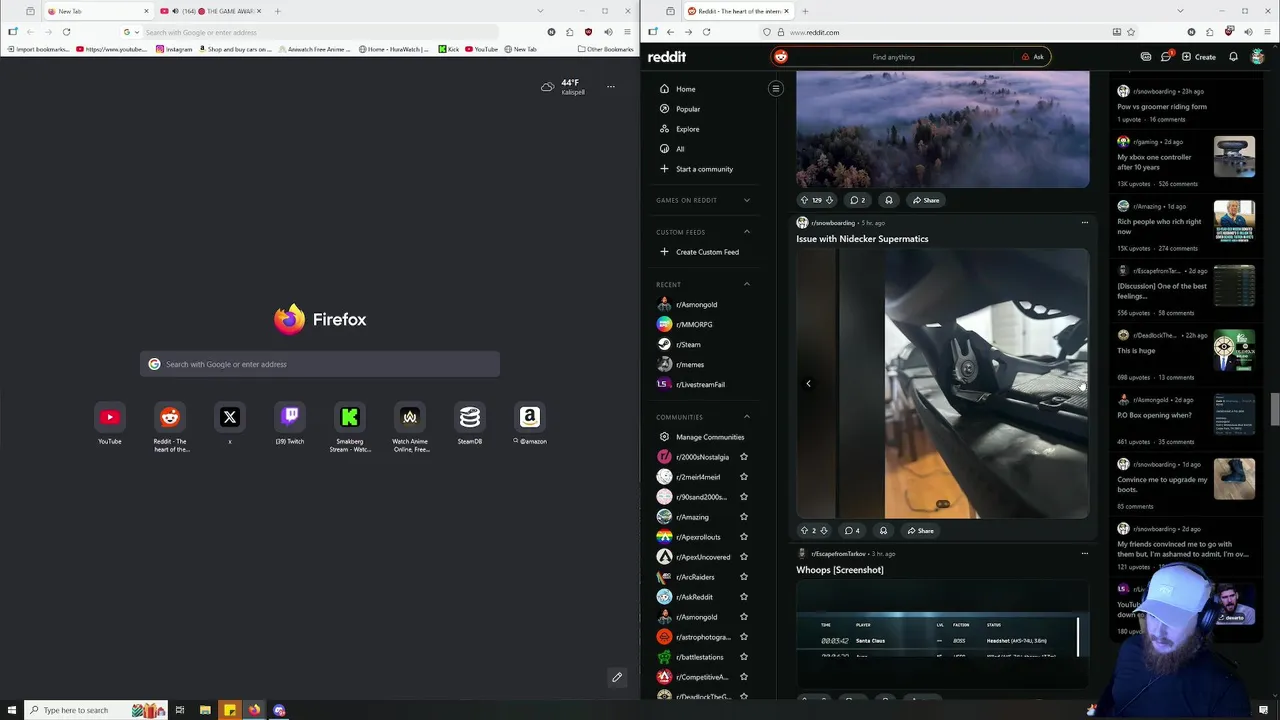Open overflow menu for the Whoops Screenshot post
The height and width of the screenshot is (720, 1280).
point(1084,554)
